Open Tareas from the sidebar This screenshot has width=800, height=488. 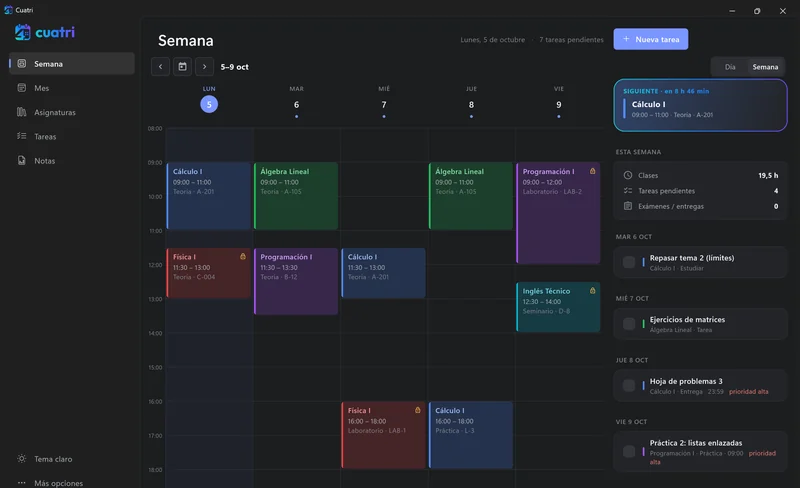[x=71, y=136]
